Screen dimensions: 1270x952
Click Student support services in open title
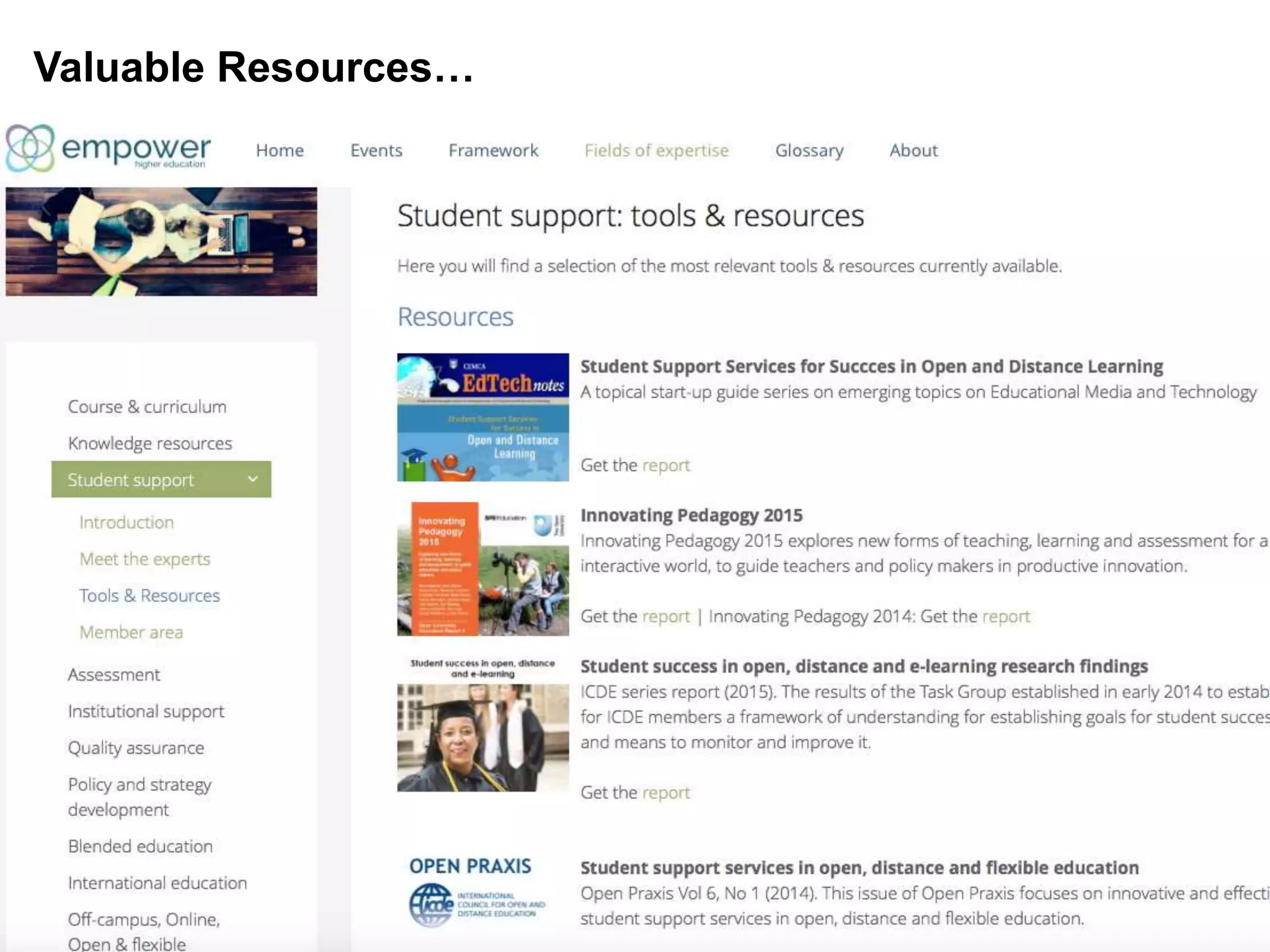[x=859, y=868]
